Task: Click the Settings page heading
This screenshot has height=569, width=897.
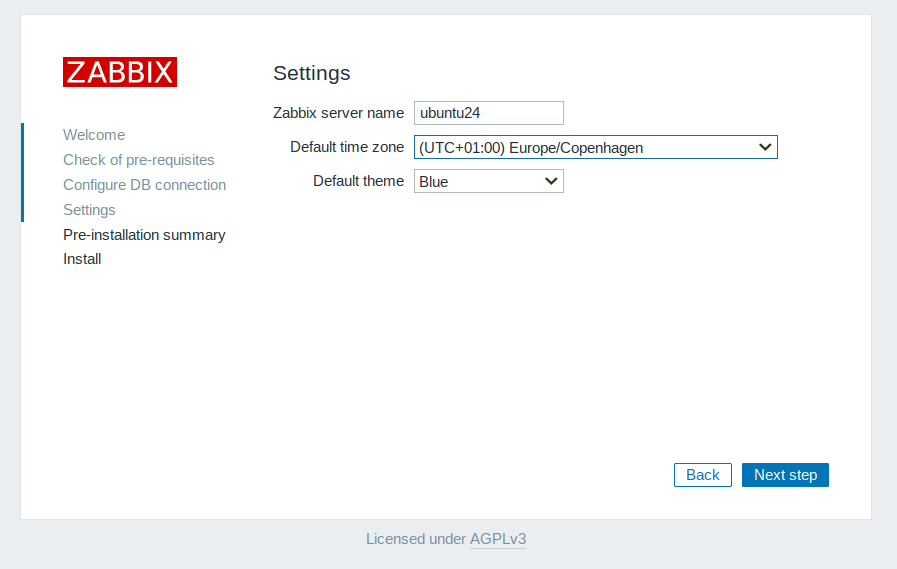Action: (312, 73)
